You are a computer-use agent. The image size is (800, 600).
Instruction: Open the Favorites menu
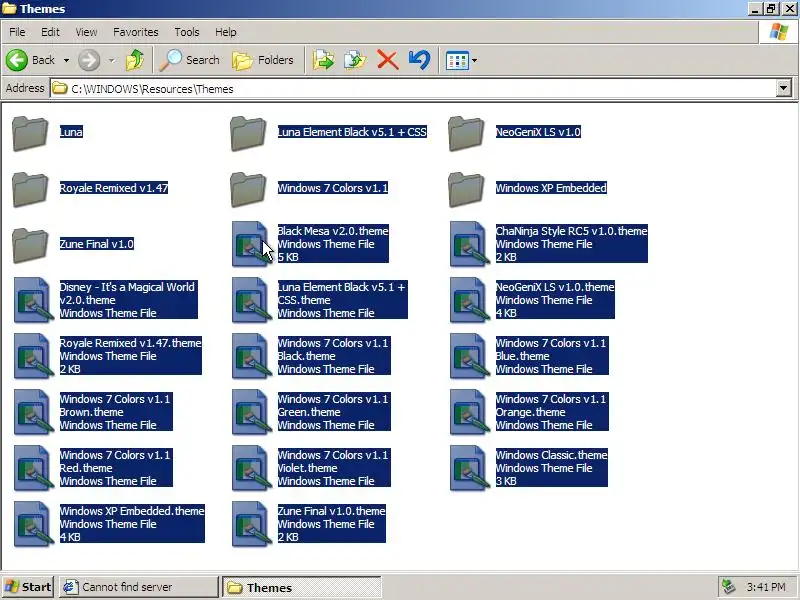[x=136, y=32]
